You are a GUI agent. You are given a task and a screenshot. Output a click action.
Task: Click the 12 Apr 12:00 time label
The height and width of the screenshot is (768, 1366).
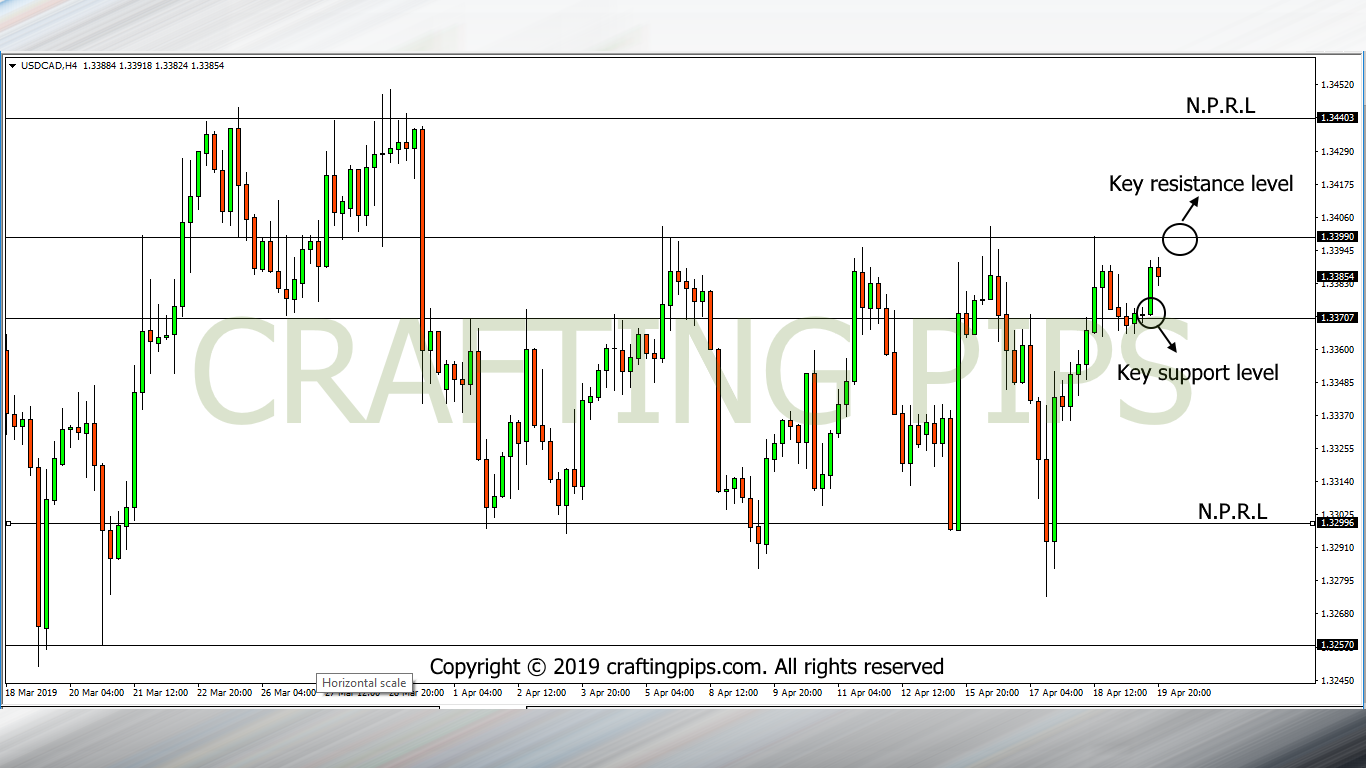pyautogui.click(x=928, y=692)
